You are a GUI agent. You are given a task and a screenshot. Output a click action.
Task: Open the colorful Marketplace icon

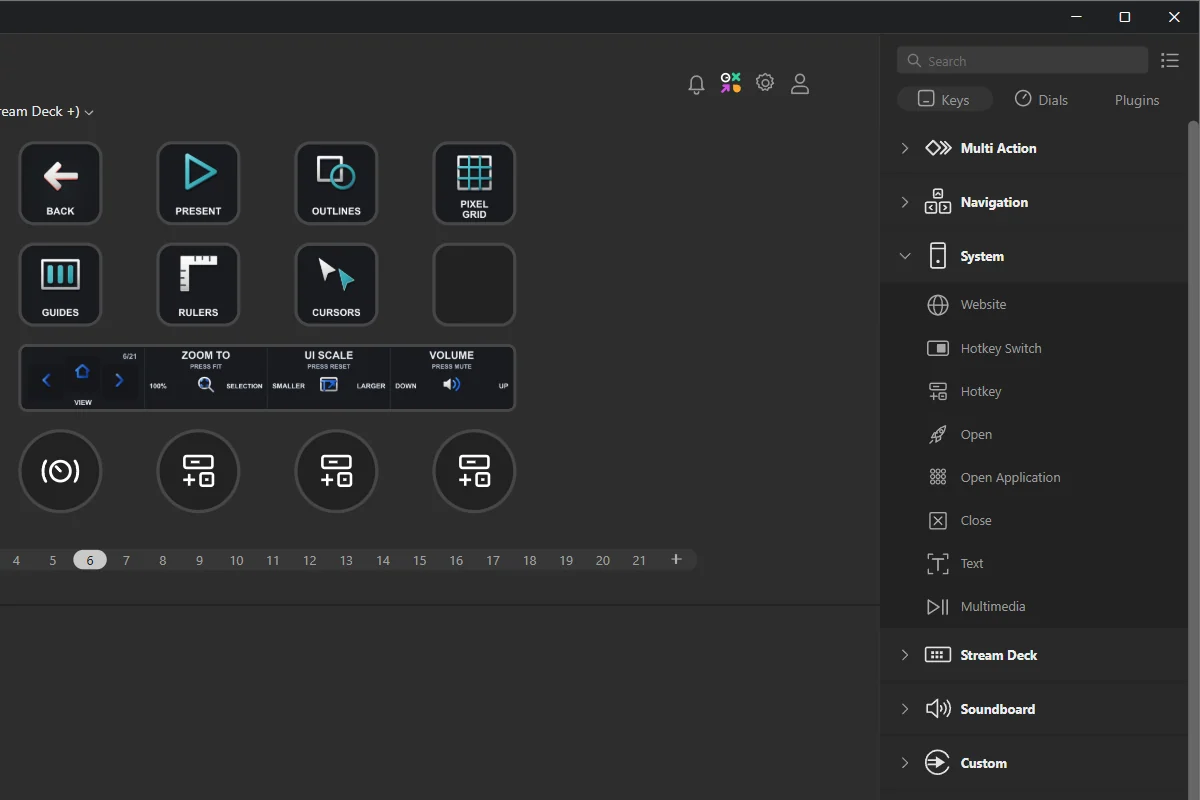(731, 83)
